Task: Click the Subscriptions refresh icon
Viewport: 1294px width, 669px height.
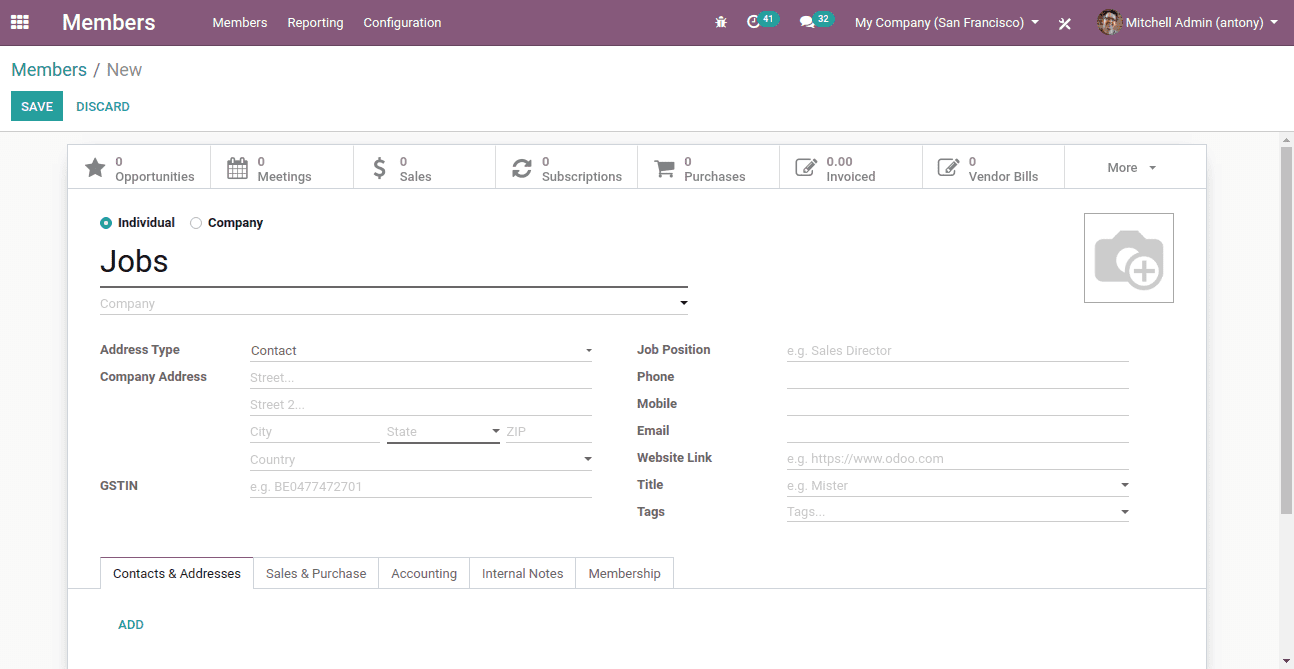Action: pyautogui.click(x=522, y=168)
